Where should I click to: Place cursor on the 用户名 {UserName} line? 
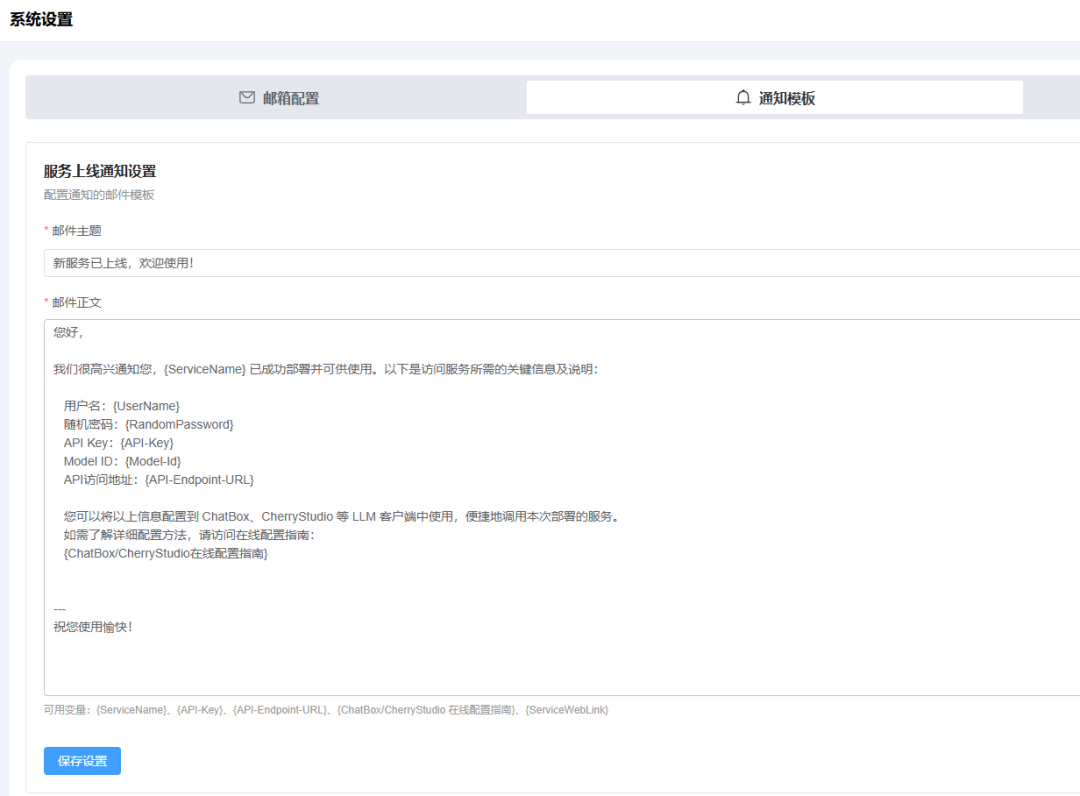(121, 406)
